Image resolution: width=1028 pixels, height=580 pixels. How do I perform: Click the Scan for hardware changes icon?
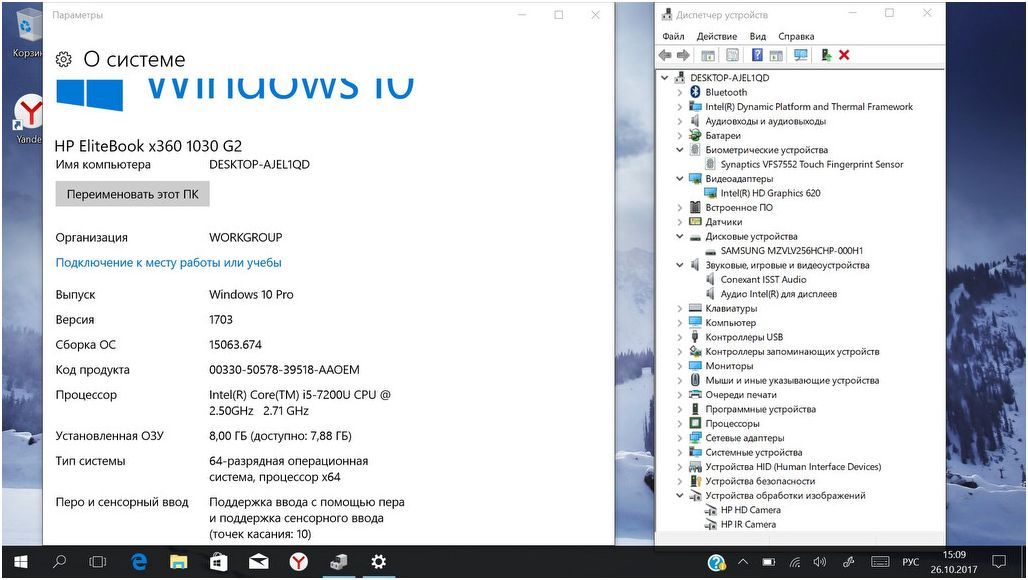[x=801, y=55]
